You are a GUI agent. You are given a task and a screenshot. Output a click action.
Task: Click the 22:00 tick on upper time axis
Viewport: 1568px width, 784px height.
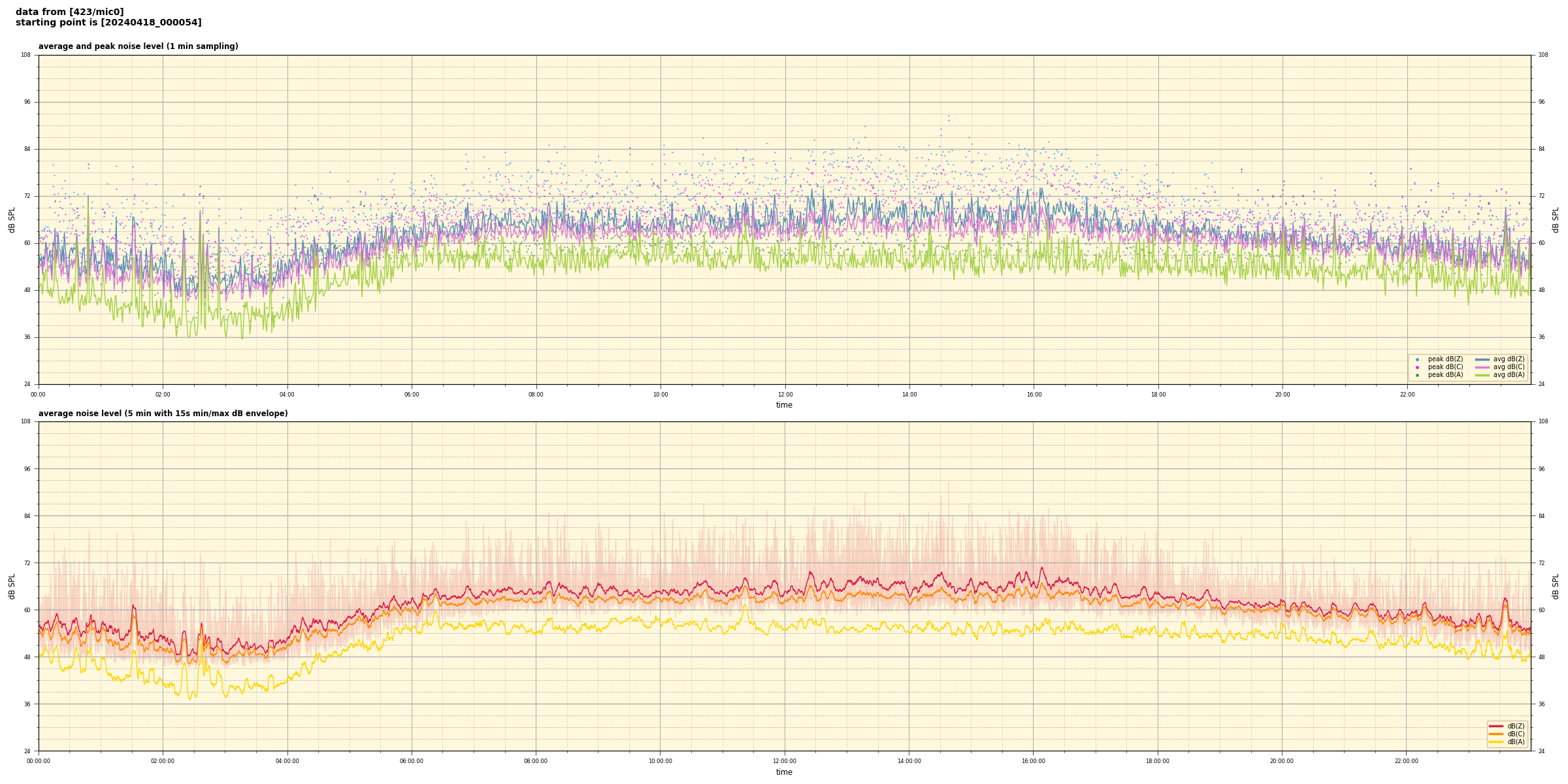1407,395
